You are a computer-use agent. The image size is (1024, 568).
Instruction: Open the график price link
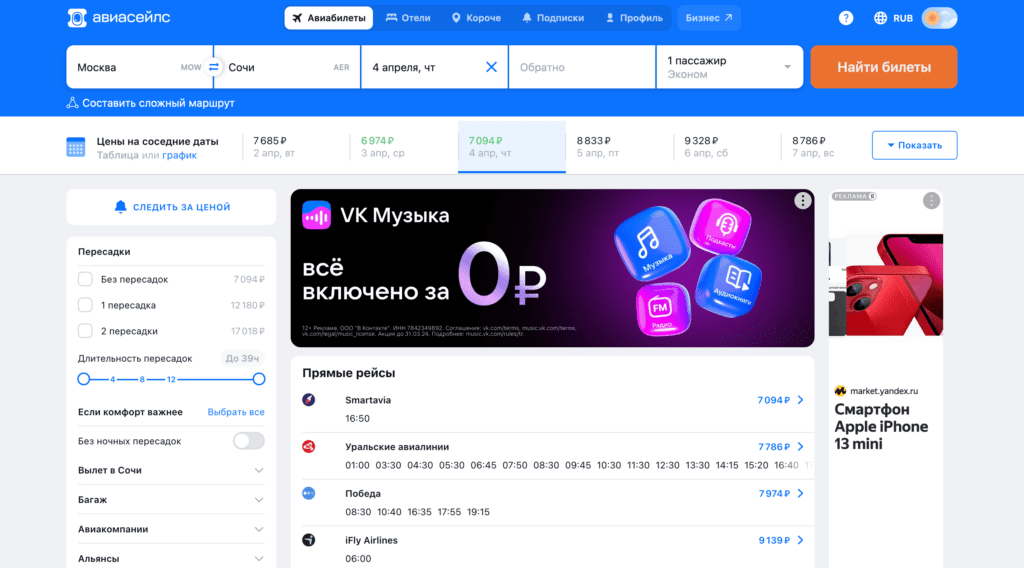pos(180,155)
